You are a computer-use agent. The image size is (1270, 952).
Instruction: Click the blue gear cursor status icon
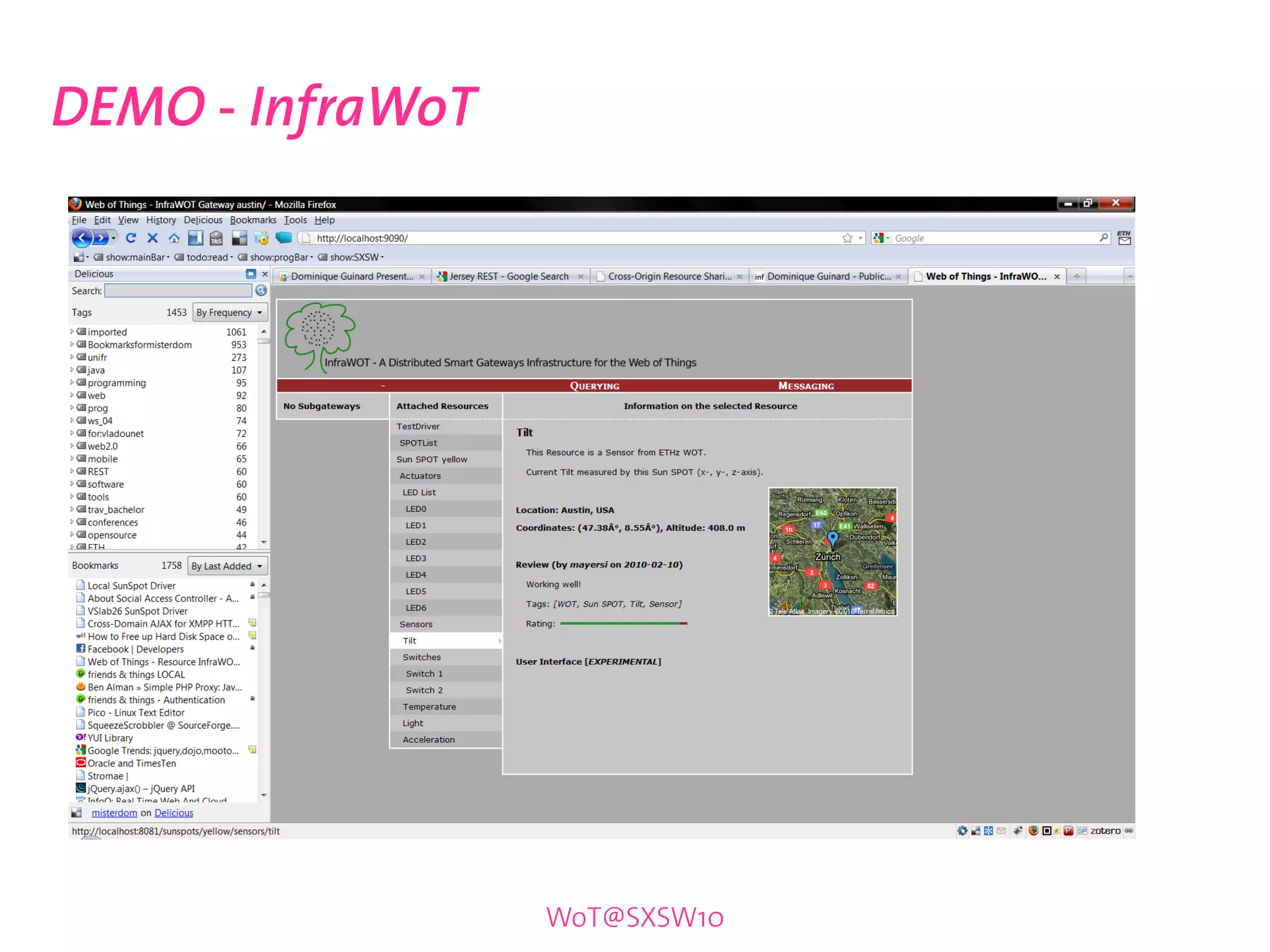(x=962, y=831)
